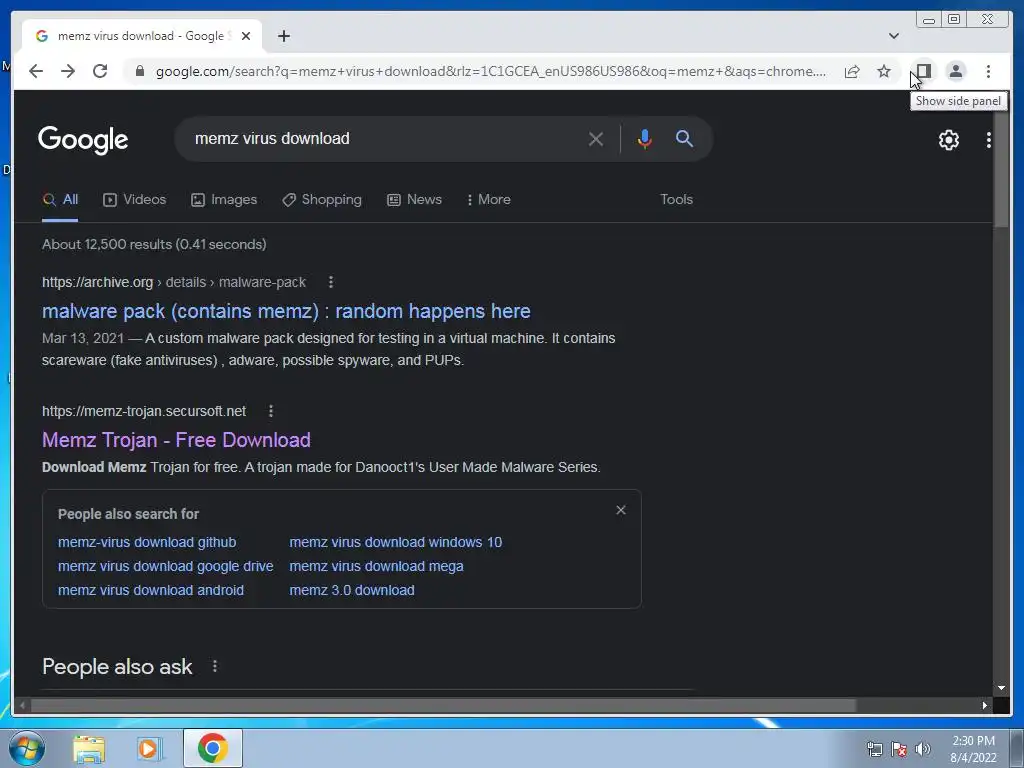Viewport: 1024px width, 768px height.
Task: Search memz virus download windows 10
Action: [396, 543]
